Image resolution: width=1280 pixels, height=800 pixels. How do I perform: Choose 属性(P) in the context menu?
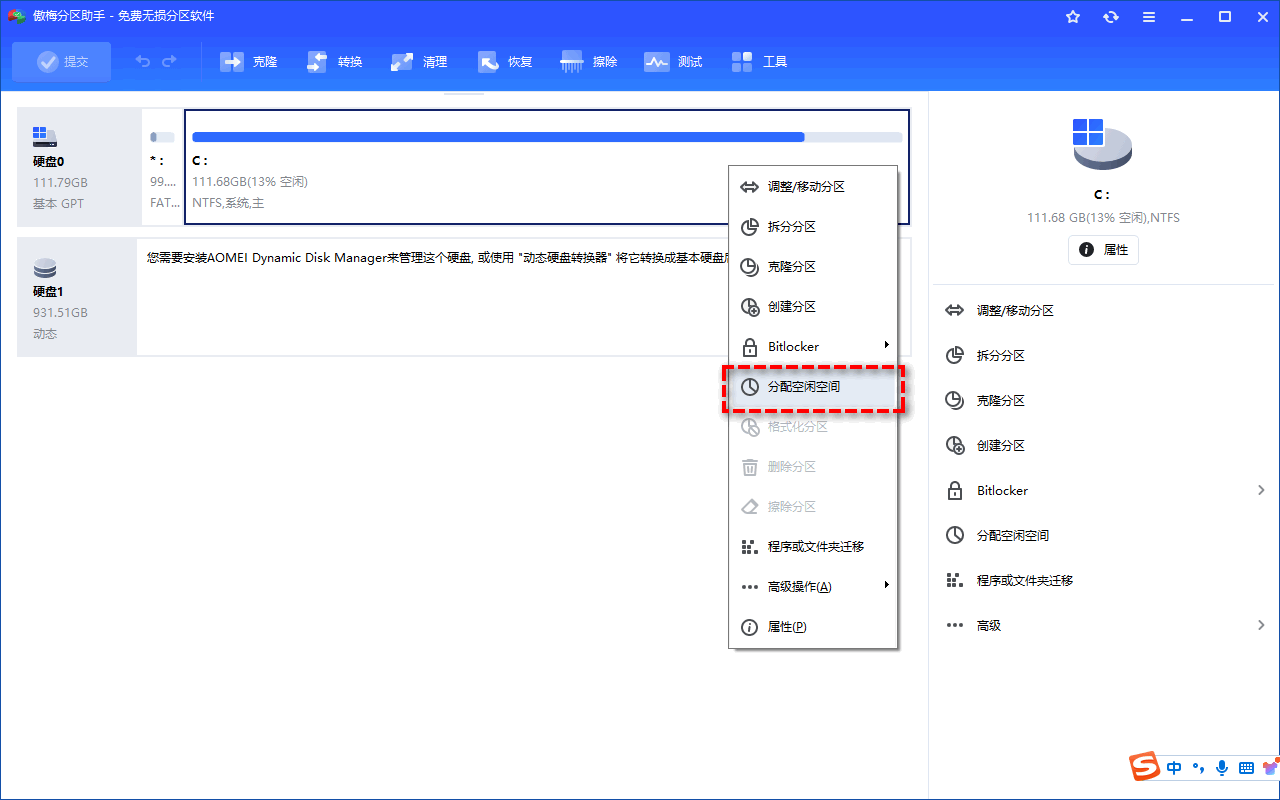pos(813,627)
